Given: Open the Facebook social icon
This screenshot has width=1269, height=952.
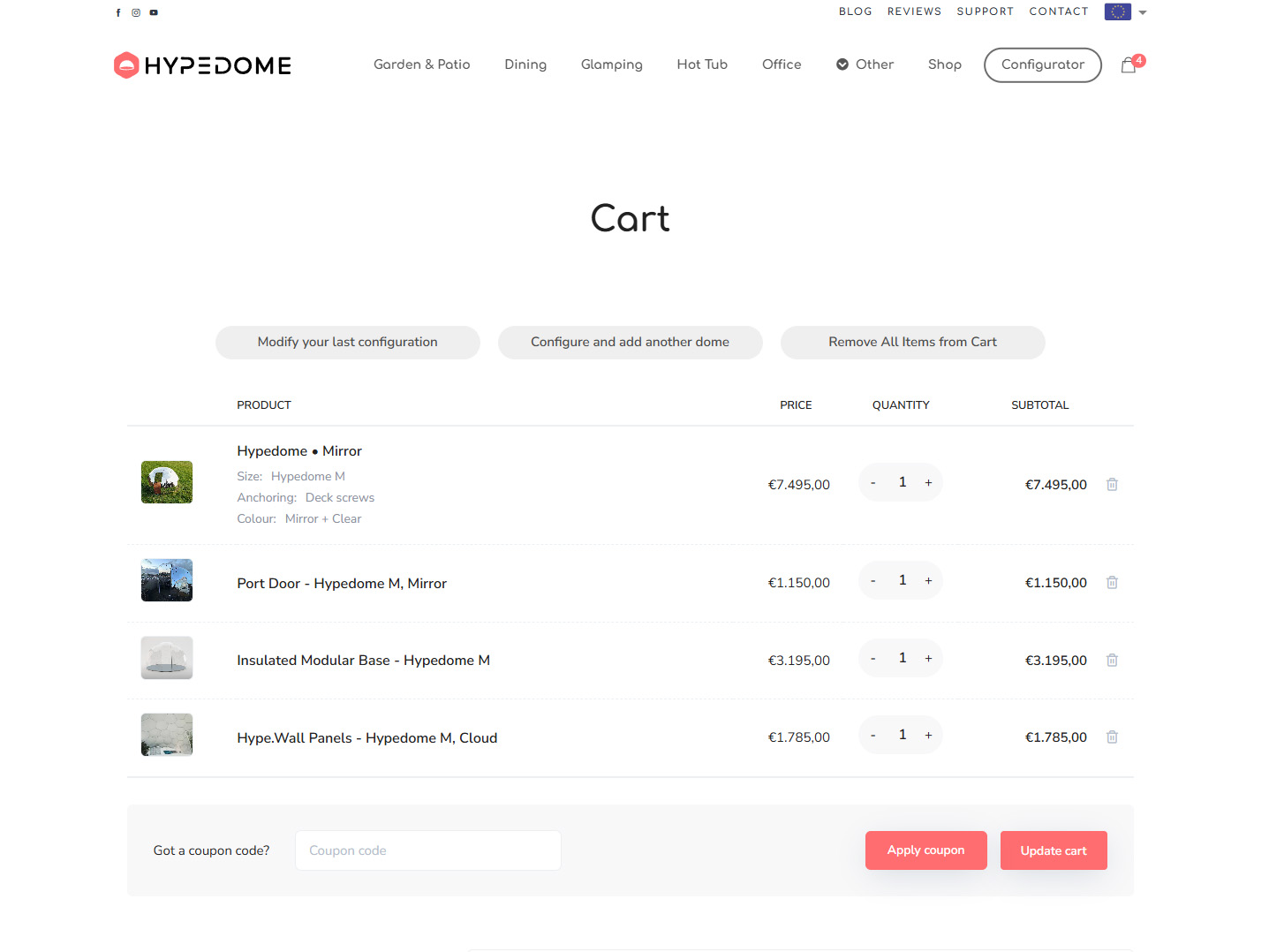Looking at the screenshot, I should click(118, 12).
